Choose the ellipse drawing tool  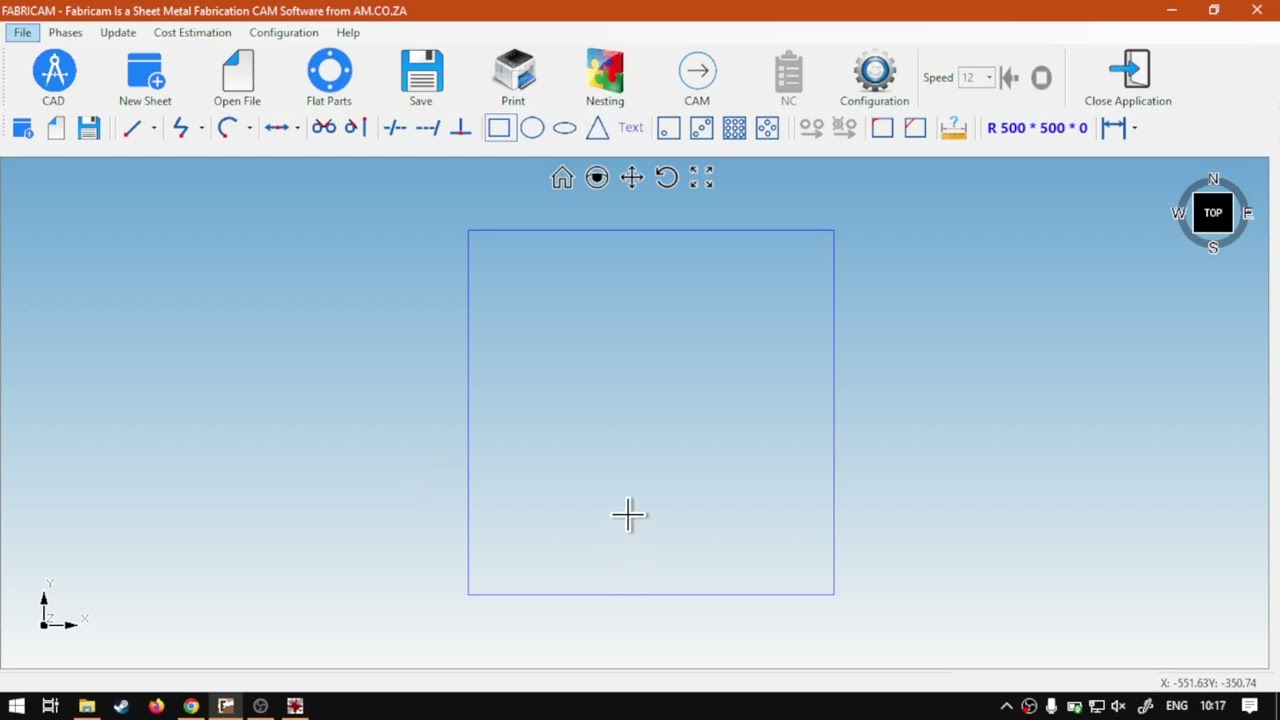coord(565,128)
